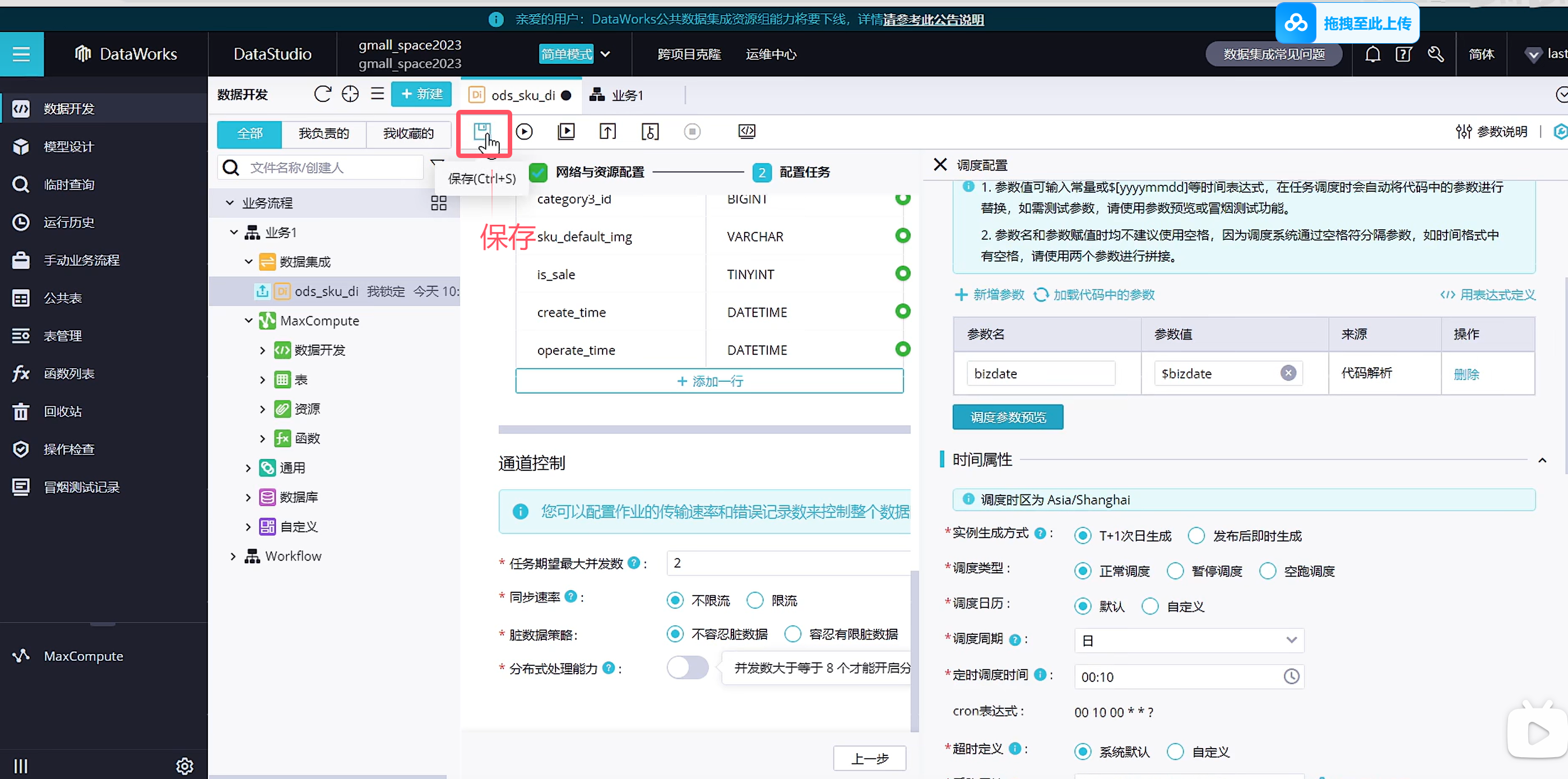Select 限流 sync rate option
Image resolution: width=1568 pixels, height=779 pixels.
pyautogui.click(x=755, y=601)
